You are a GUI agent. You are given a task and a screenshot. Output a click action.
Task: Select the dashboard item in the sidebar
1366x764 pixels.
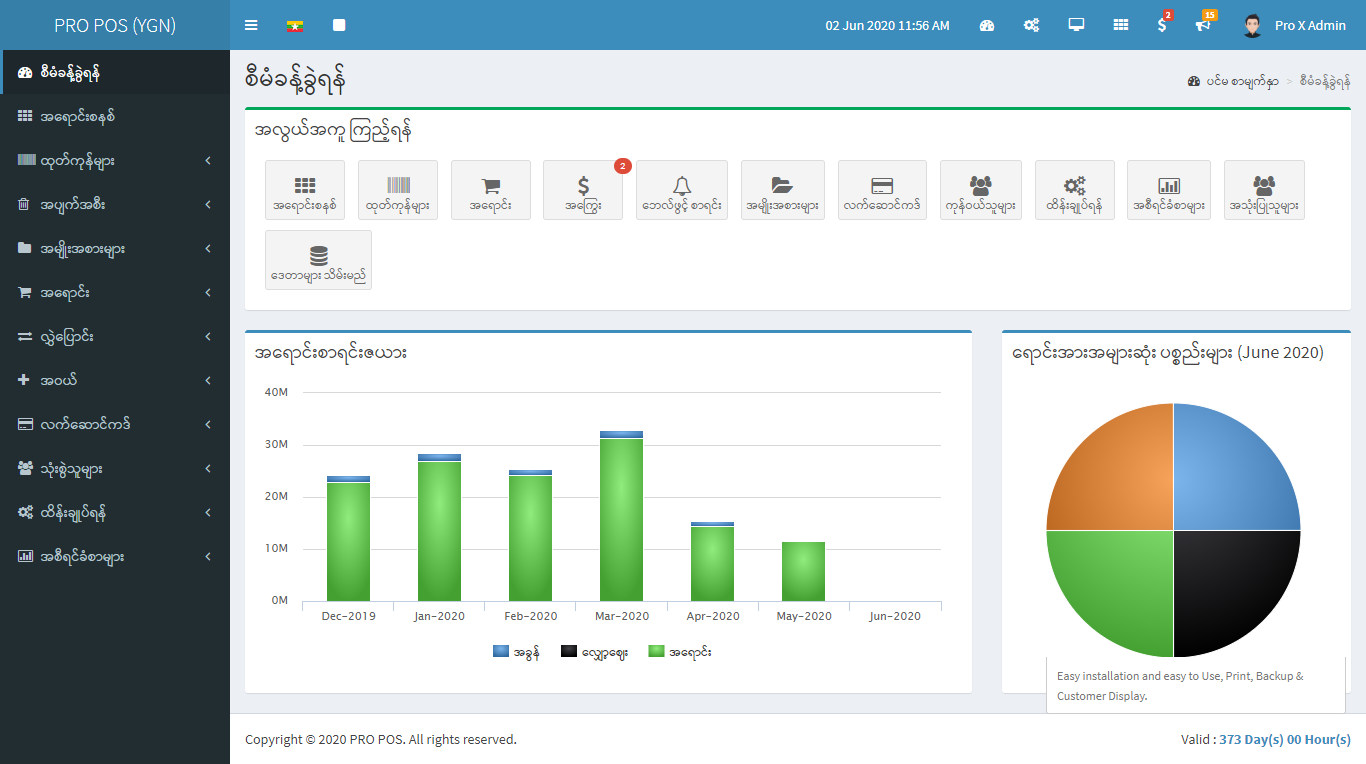[115, 72]
